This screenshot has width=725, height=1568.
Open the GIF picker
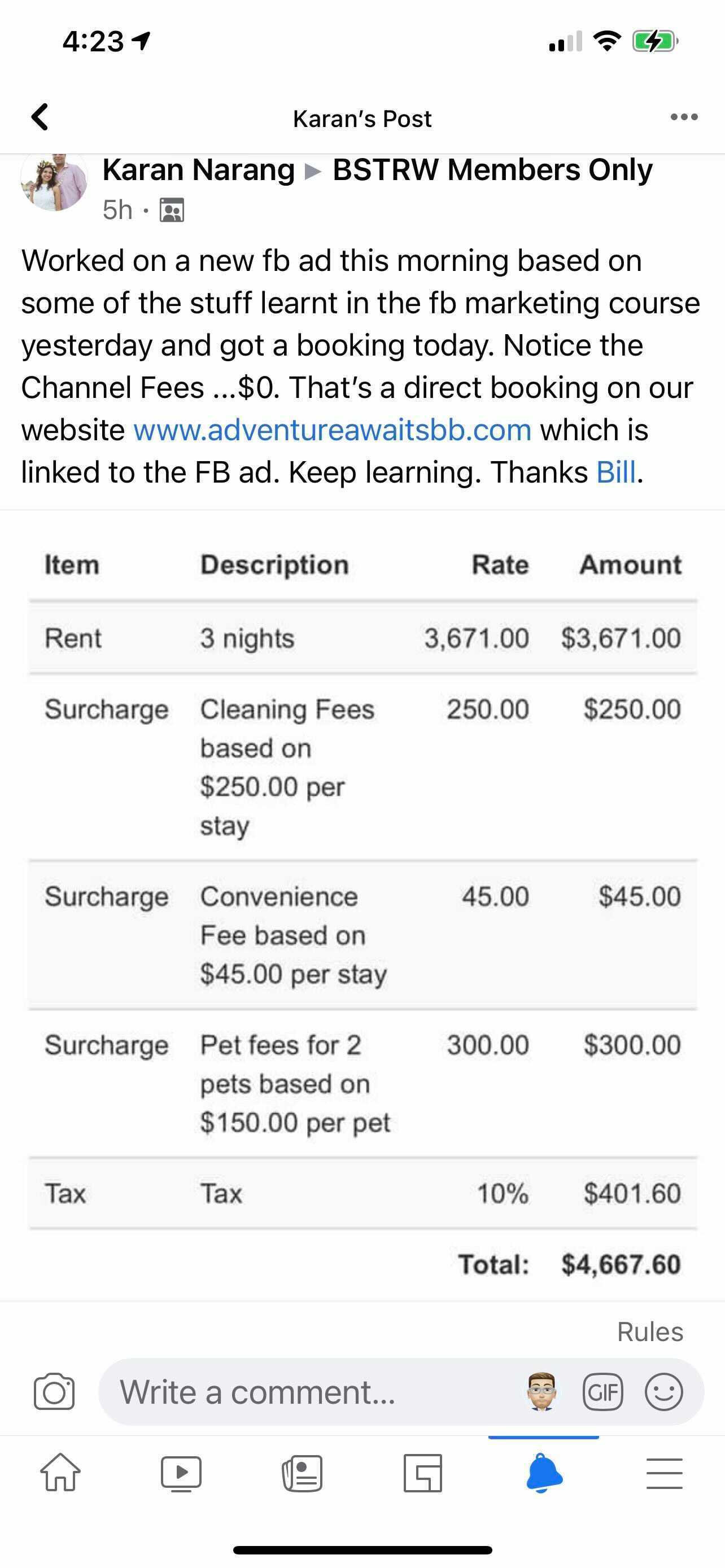[x=602, y=1391]
